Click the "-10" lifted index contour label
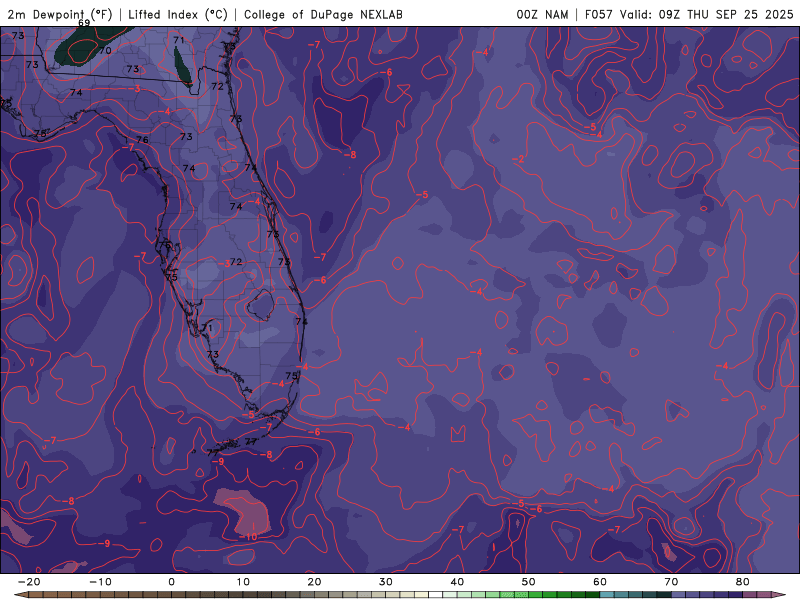The image size is (800, 600). [248, 537]
